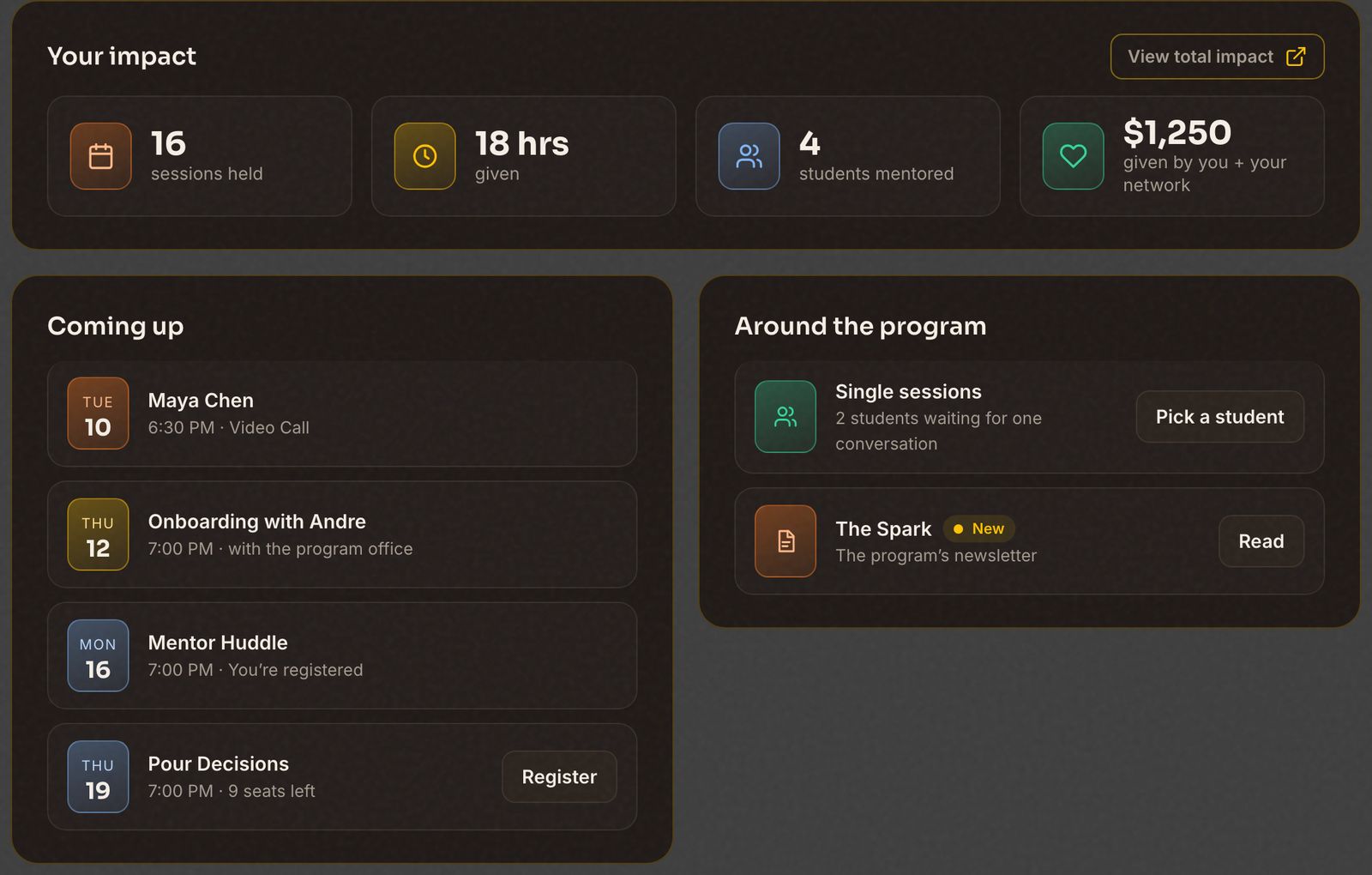The image size is (1372, 875).
Task: Click the clock icon beside 18 hrs
Action: coord(425,156)
